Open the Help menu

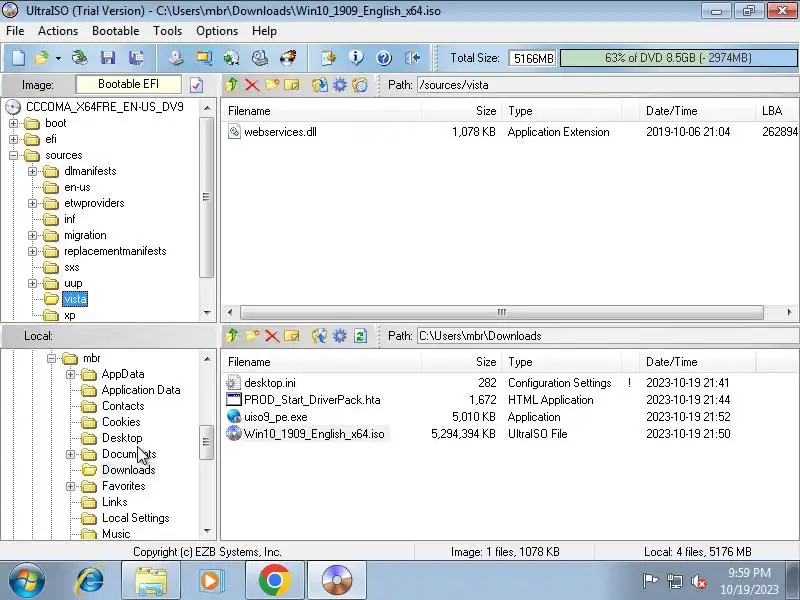tap(264, 31)
